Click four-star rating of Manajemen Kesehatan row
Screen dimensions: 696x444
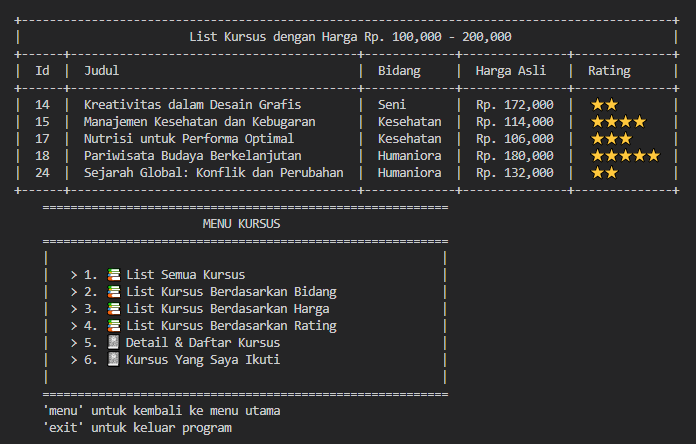[618, 122]
